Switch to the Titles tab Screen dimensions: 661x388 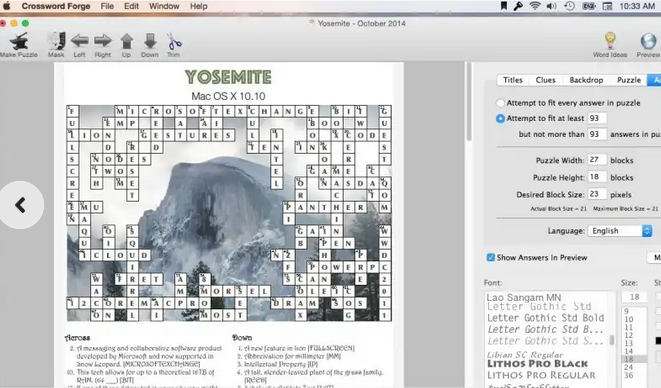[513, 80]
